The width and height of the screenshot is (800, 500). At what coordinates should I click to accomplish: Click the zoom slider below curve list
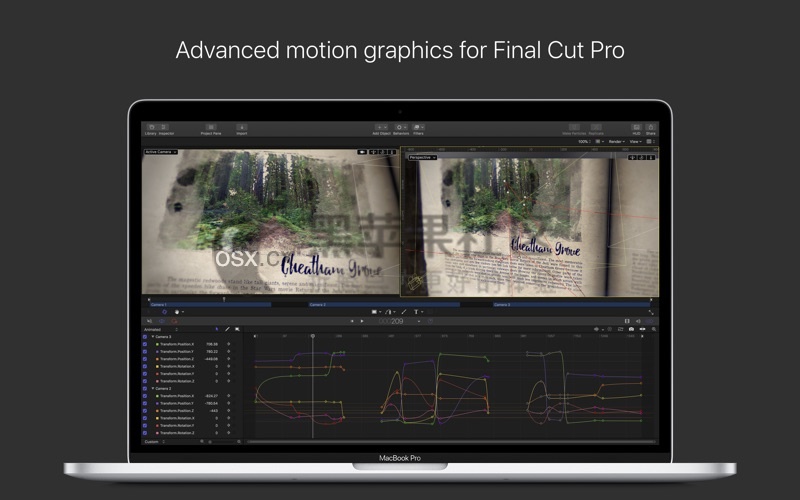click(x=220, y=442)
